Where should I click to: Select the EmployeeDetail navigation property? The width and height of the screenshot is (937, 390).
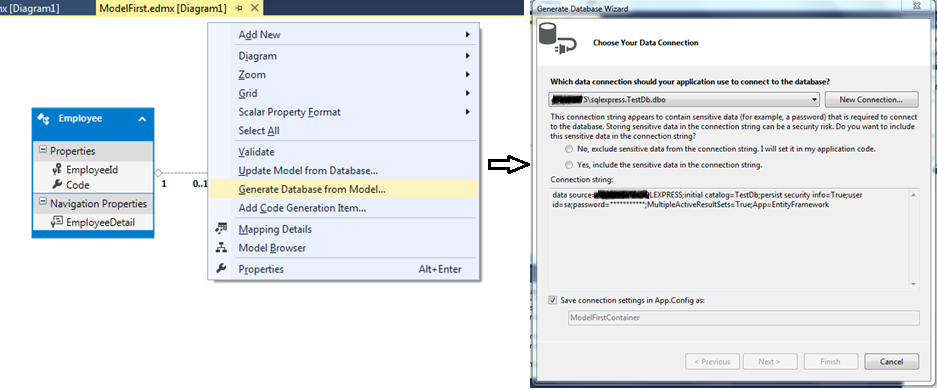93,222
